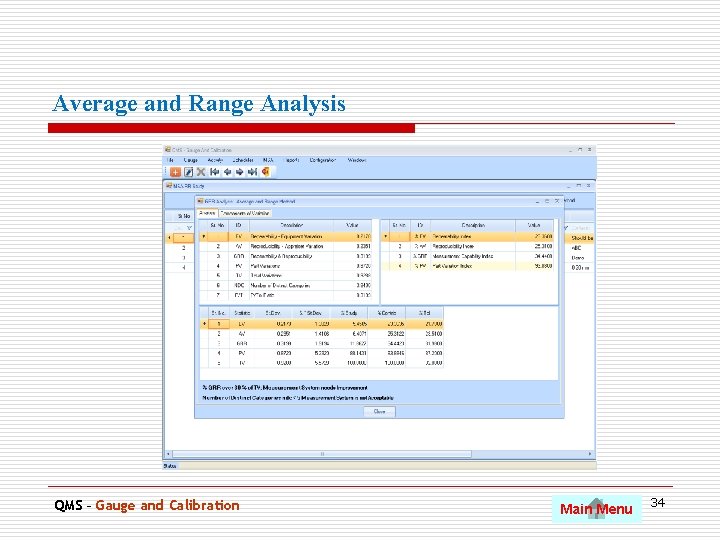Open the Activity menu

[x=215, y=160]
